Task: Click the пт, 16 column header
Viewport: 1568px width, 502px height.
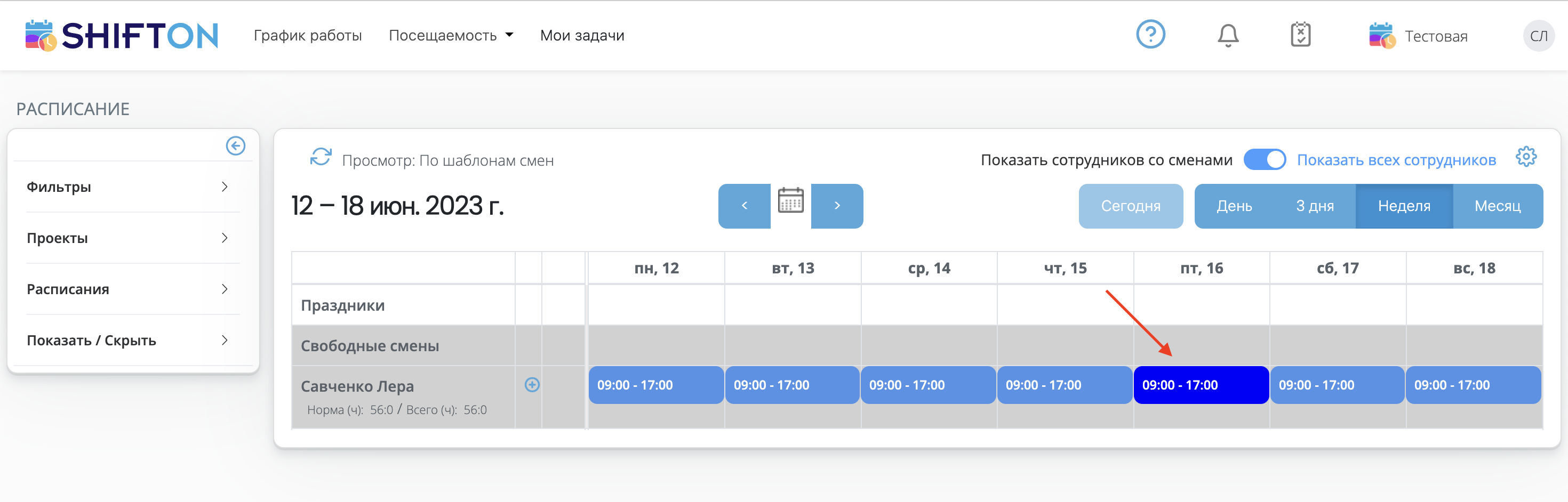Action: 1202,268
